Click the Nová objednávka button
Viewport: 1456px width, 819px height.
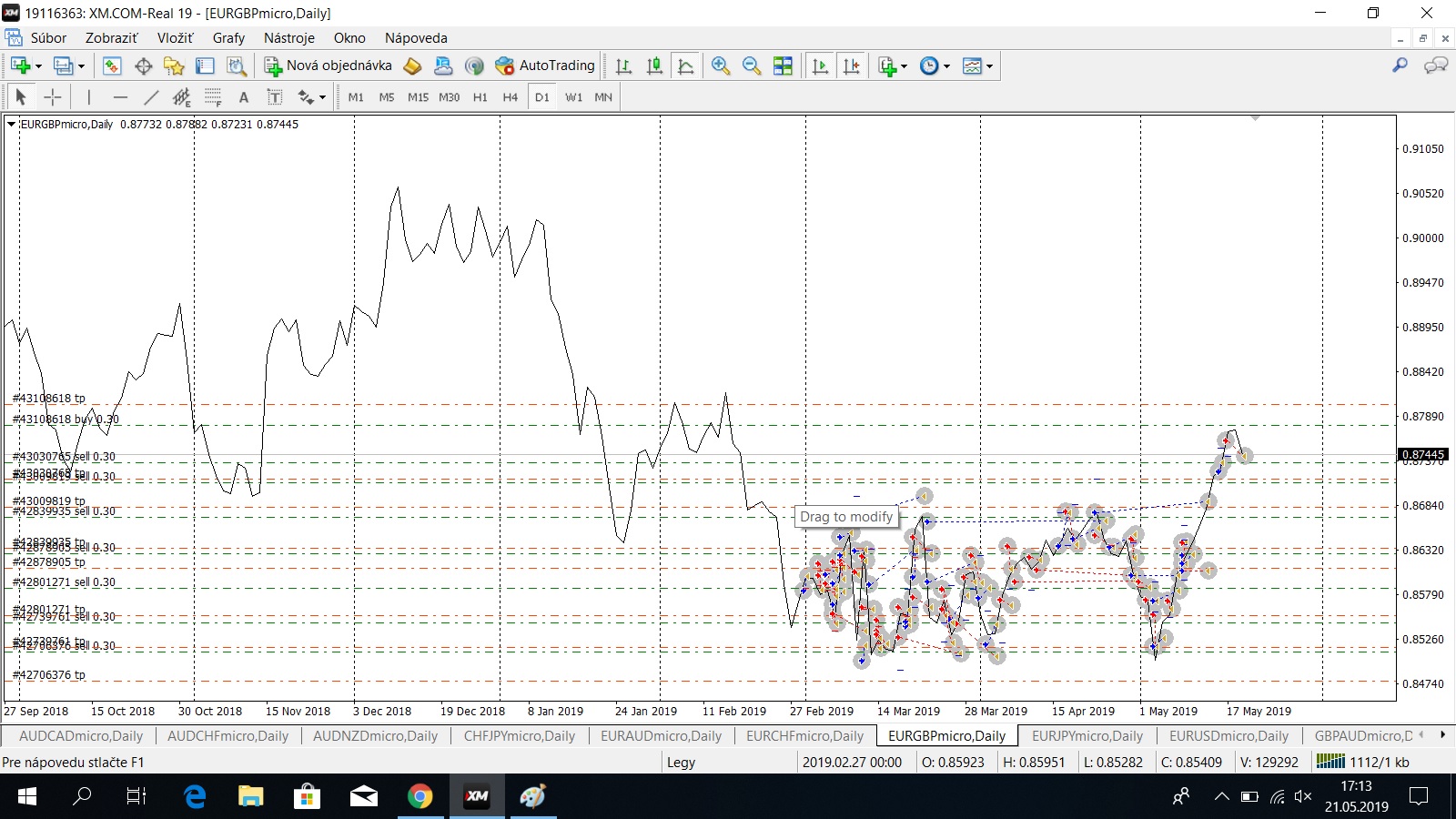click(328, 66)
